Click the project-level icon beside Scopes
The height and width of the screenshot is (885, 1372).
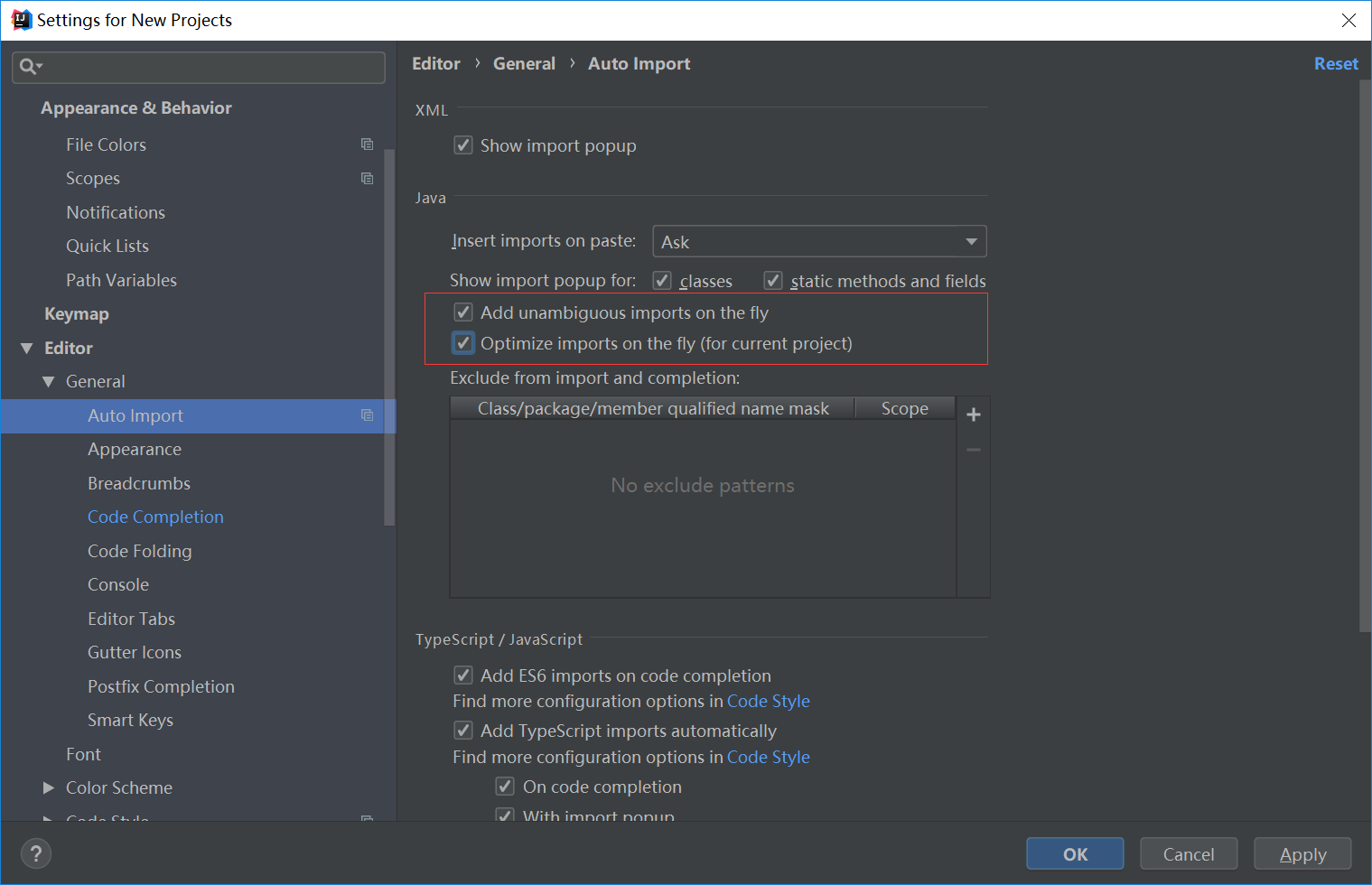pos(367,179)
